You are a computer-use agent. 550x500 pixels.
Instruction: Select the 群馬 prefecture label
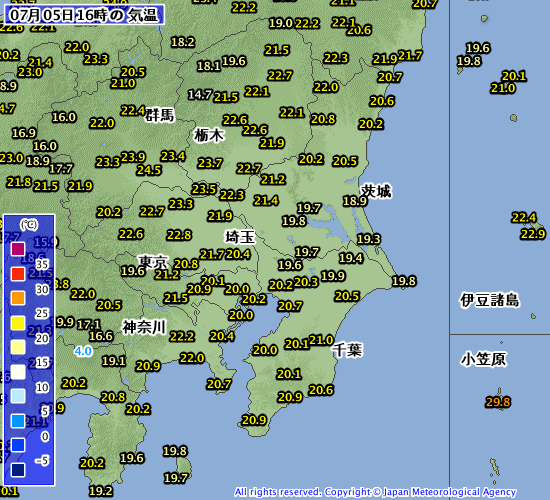[x=160, y=115]
